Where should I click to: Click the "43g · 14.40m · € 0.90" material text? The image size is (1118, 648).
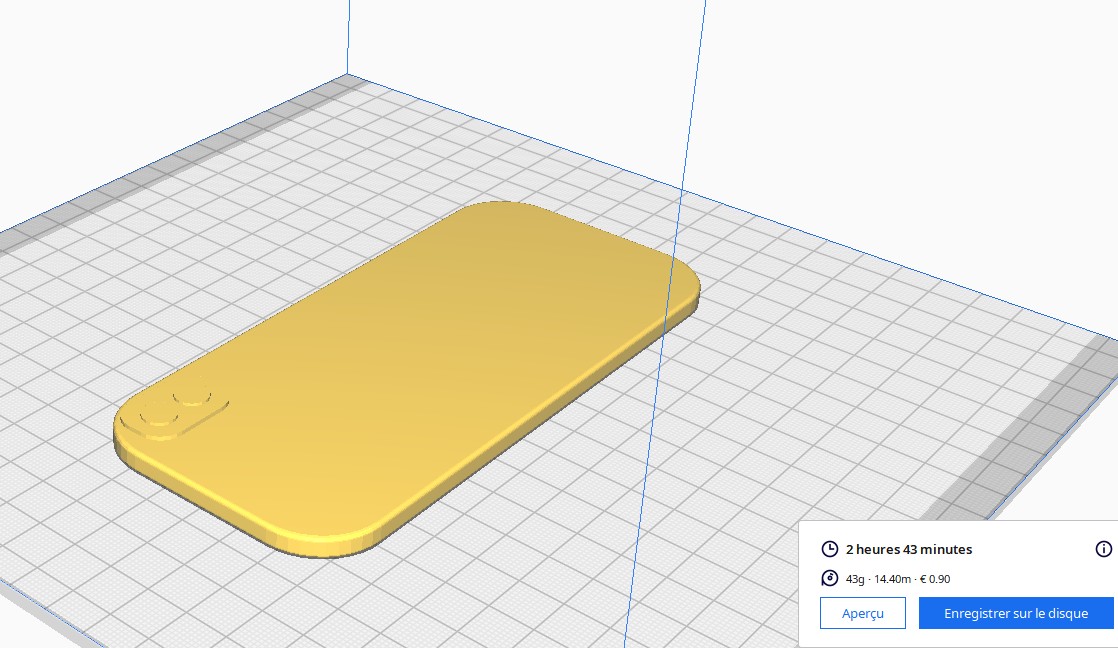click(898, 579)
